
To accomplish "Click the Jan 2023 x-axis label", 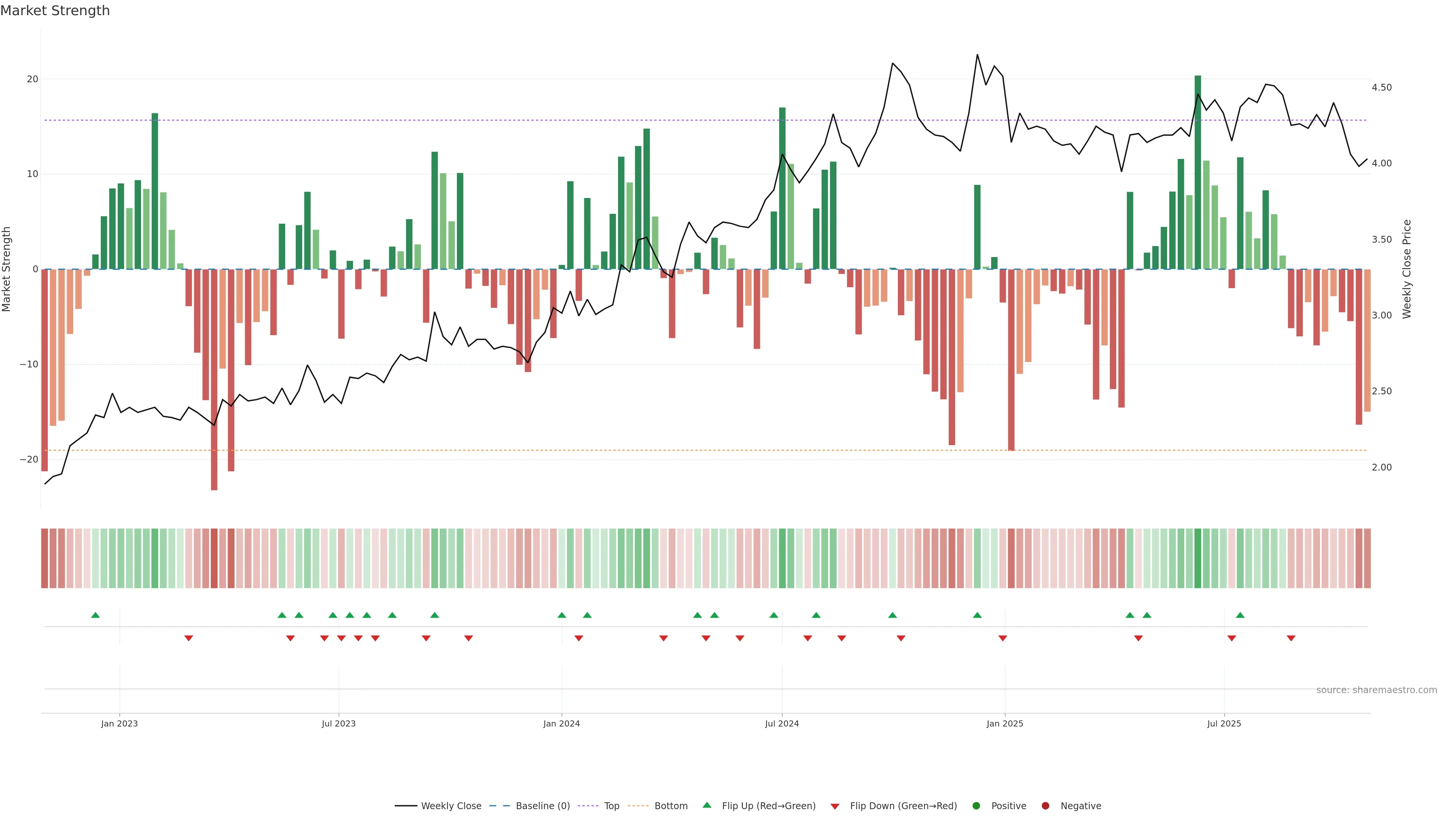I will click(x=119, y=723).
